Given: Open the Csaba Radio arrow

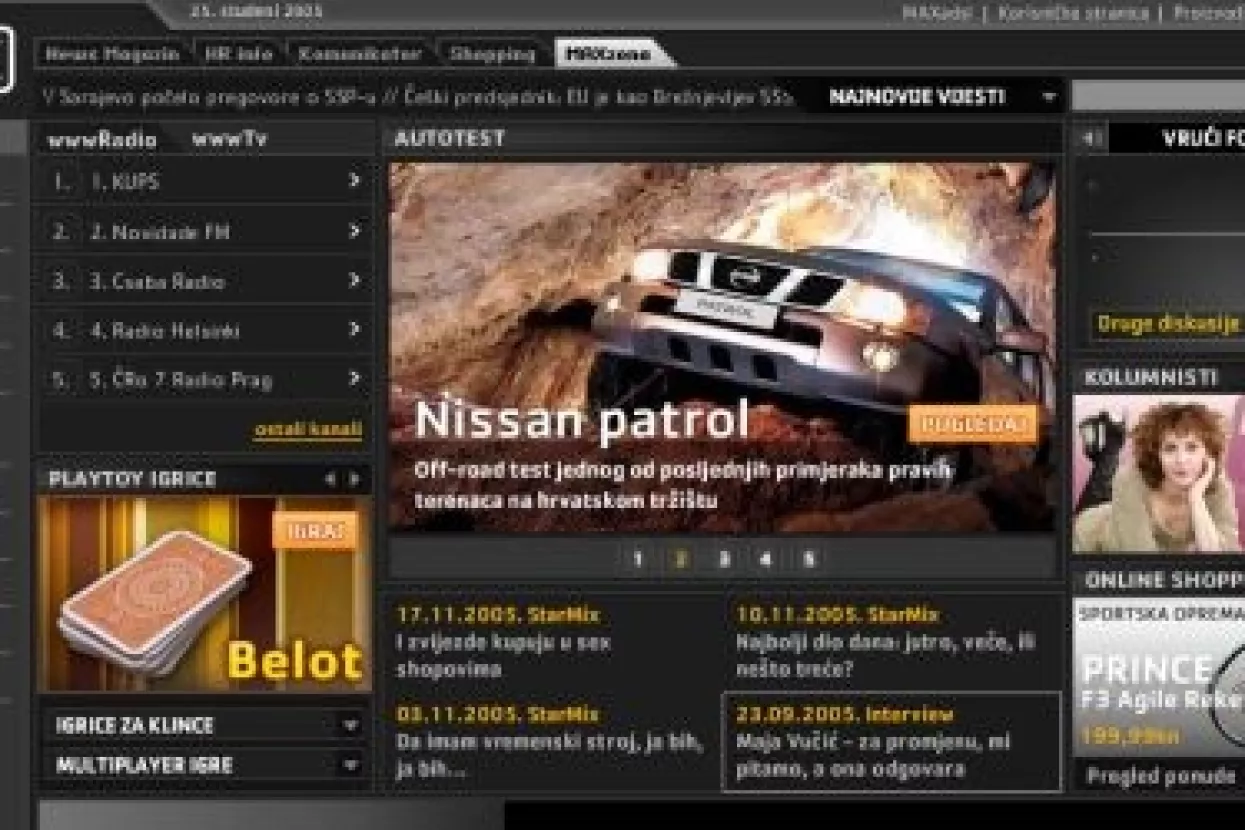Looking at the screenshot, I should click(354, 280).
